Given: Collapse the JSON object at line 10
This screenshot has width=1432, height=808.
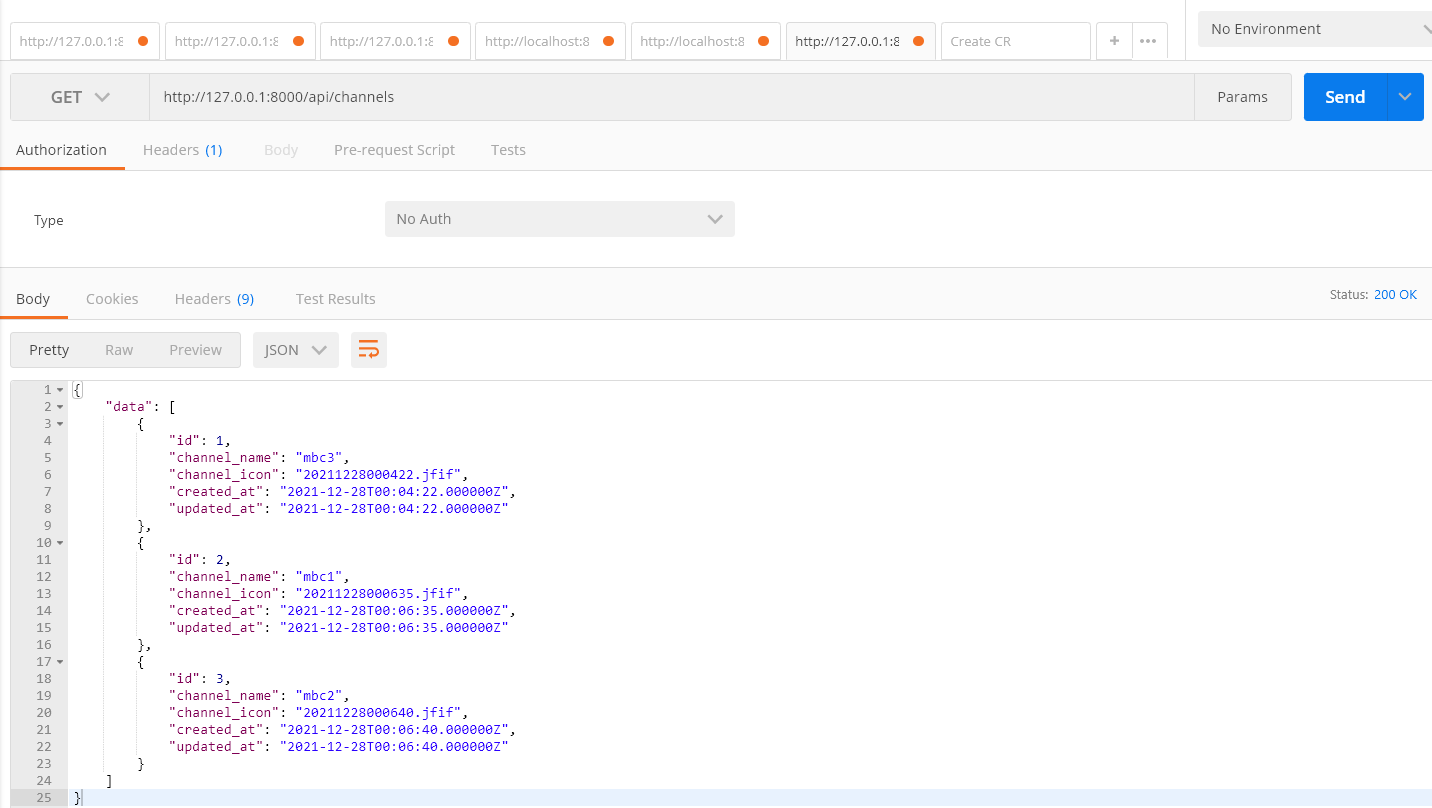Looking at the screenshot, I should tap(58, 542).
